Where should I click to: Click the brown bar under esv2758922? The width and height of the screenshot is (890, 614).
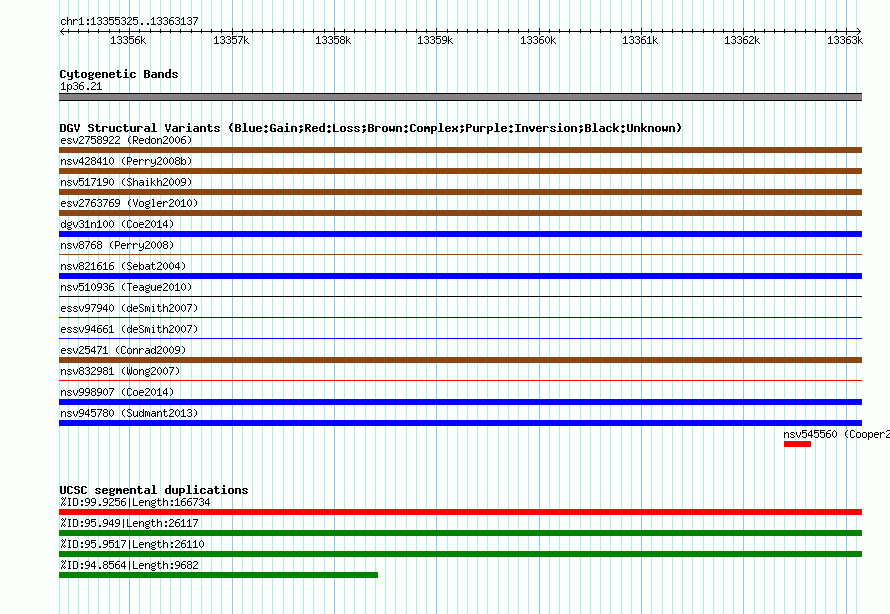point(460,150)
